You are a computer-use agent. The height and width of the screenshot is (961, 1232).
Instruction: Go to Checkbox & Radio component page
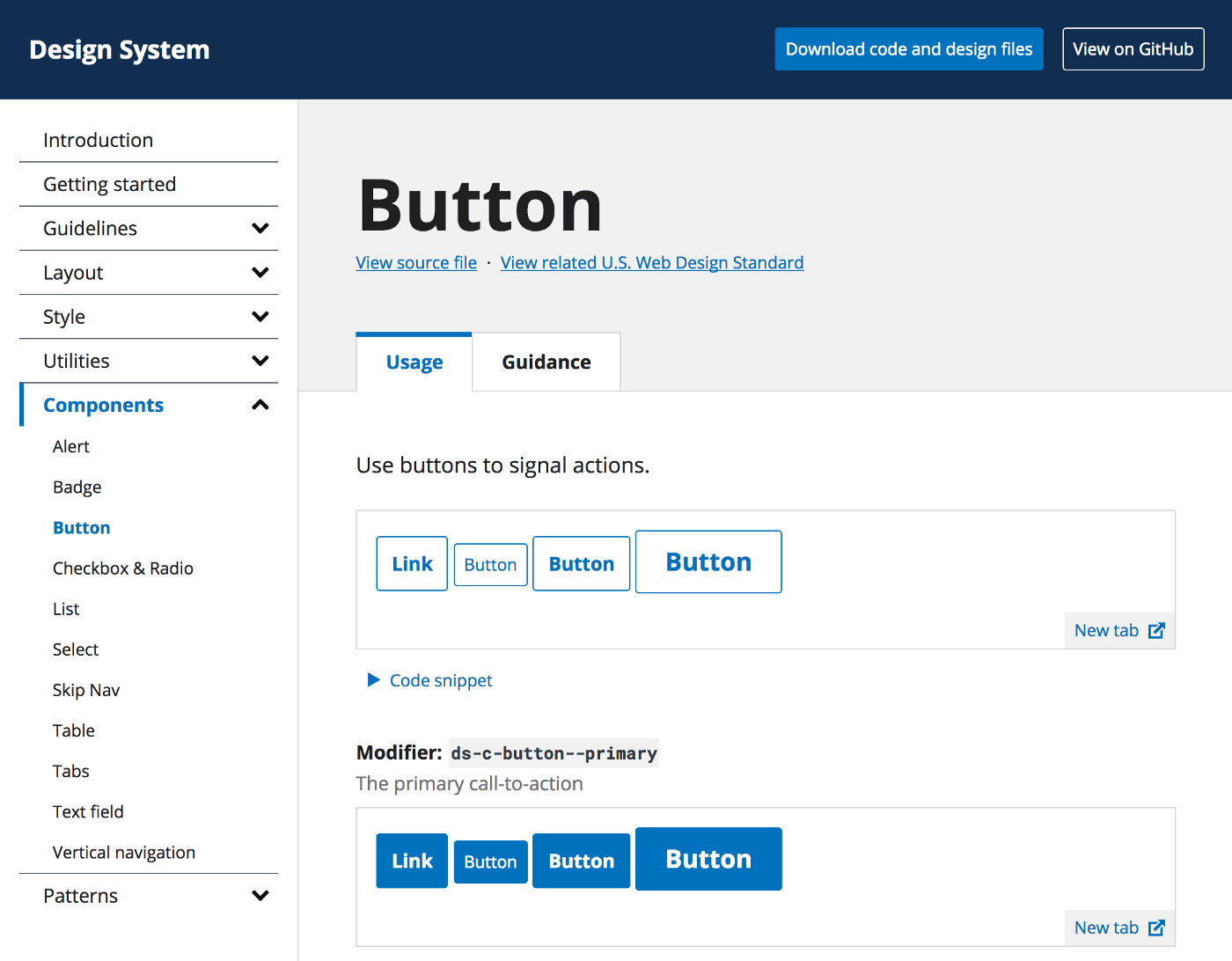123,569
